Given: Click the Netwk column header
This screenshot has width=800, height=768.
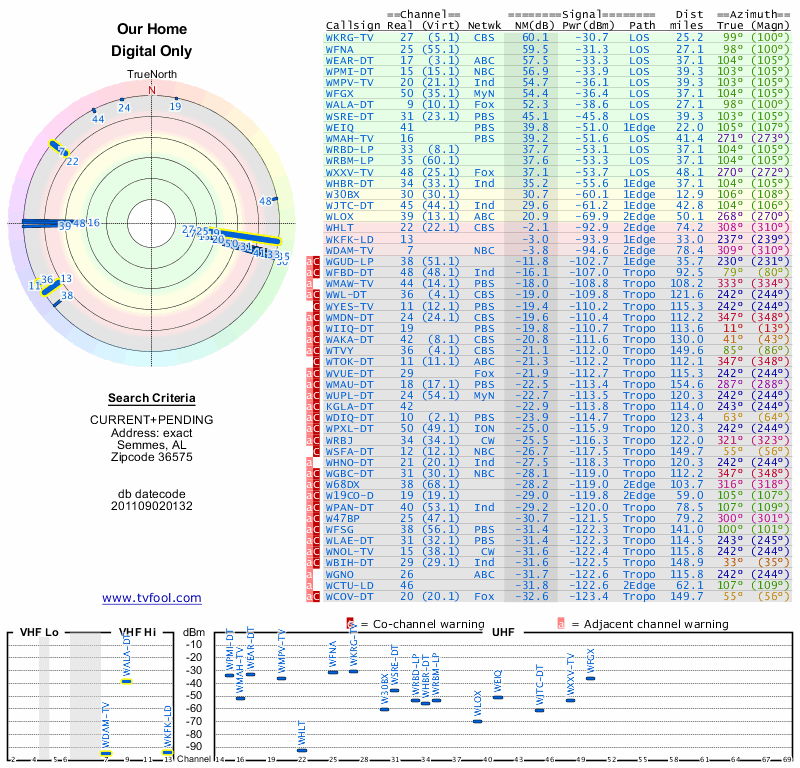Looking at the screenshot, I should tap(484, 26).
